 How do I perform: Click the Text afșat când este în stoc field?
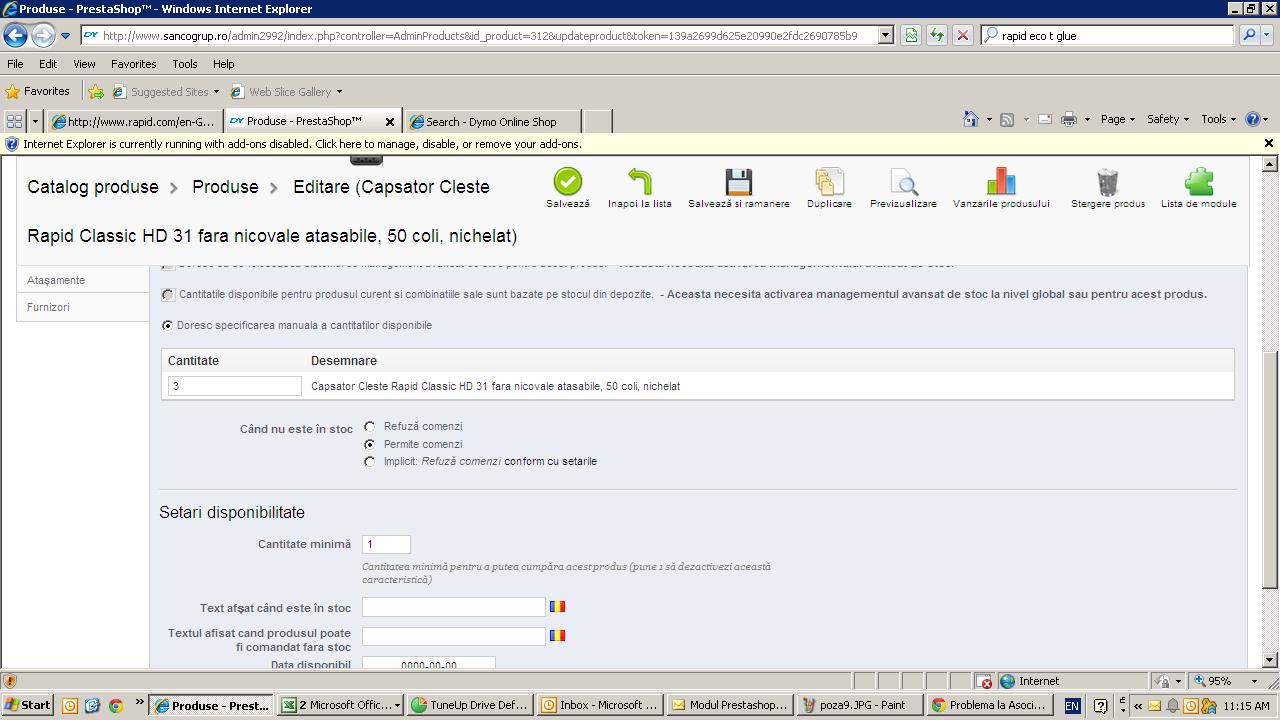coord(453,607)
